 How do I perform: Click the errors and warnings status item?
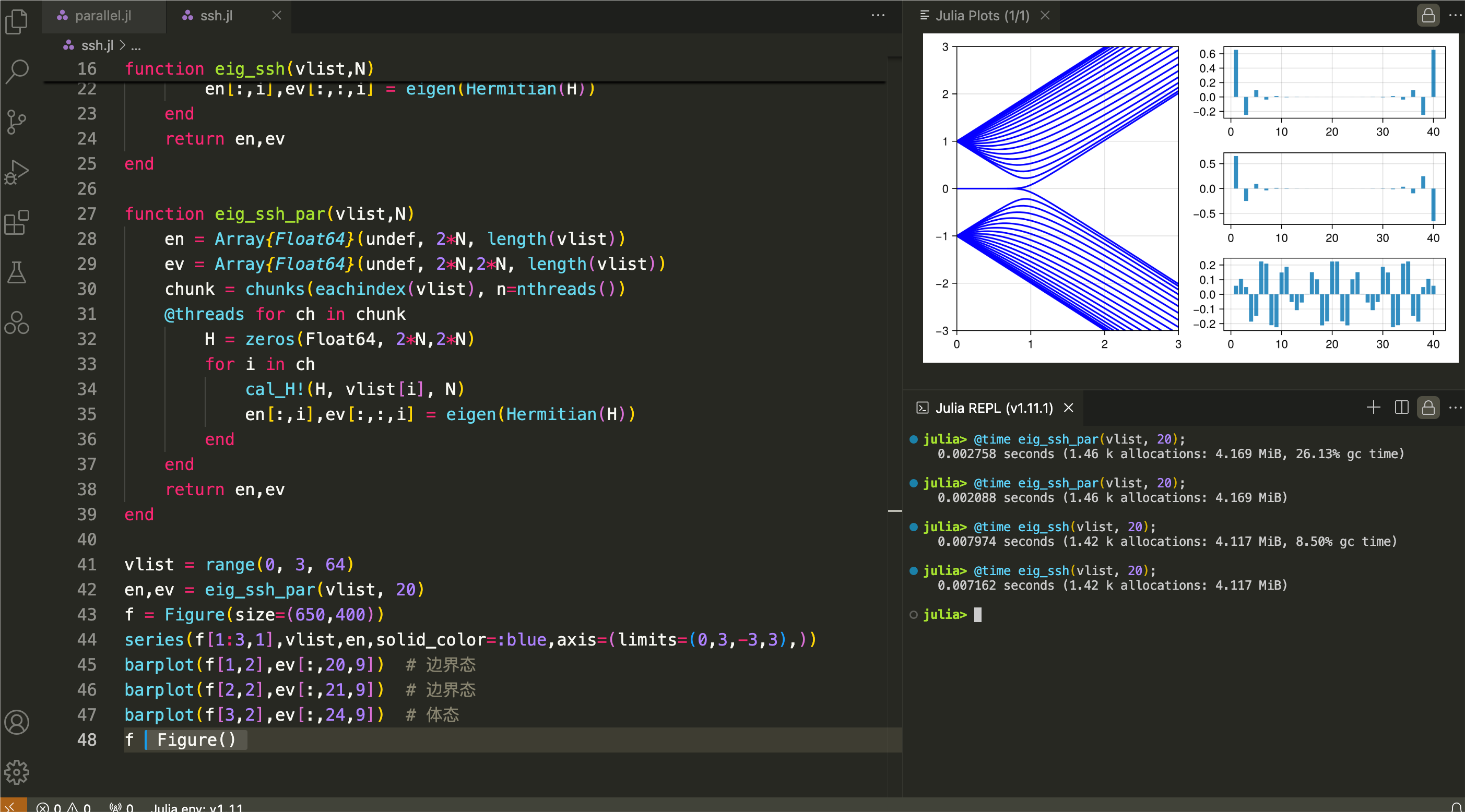(x=63, y=807)
